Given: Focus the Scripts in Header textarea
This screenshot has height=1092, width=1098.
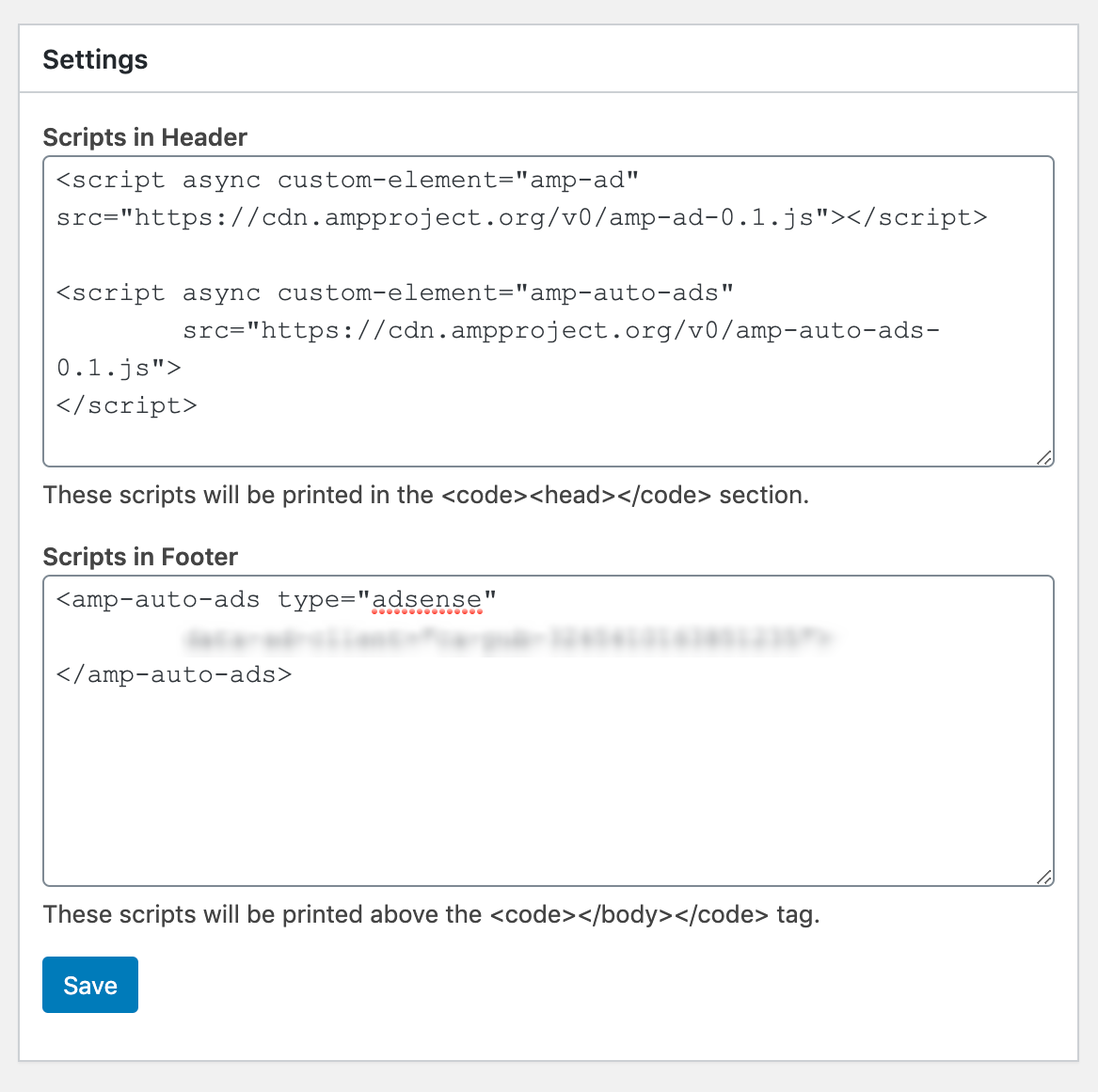Looking at the screenshot, I should click(549, 310).
